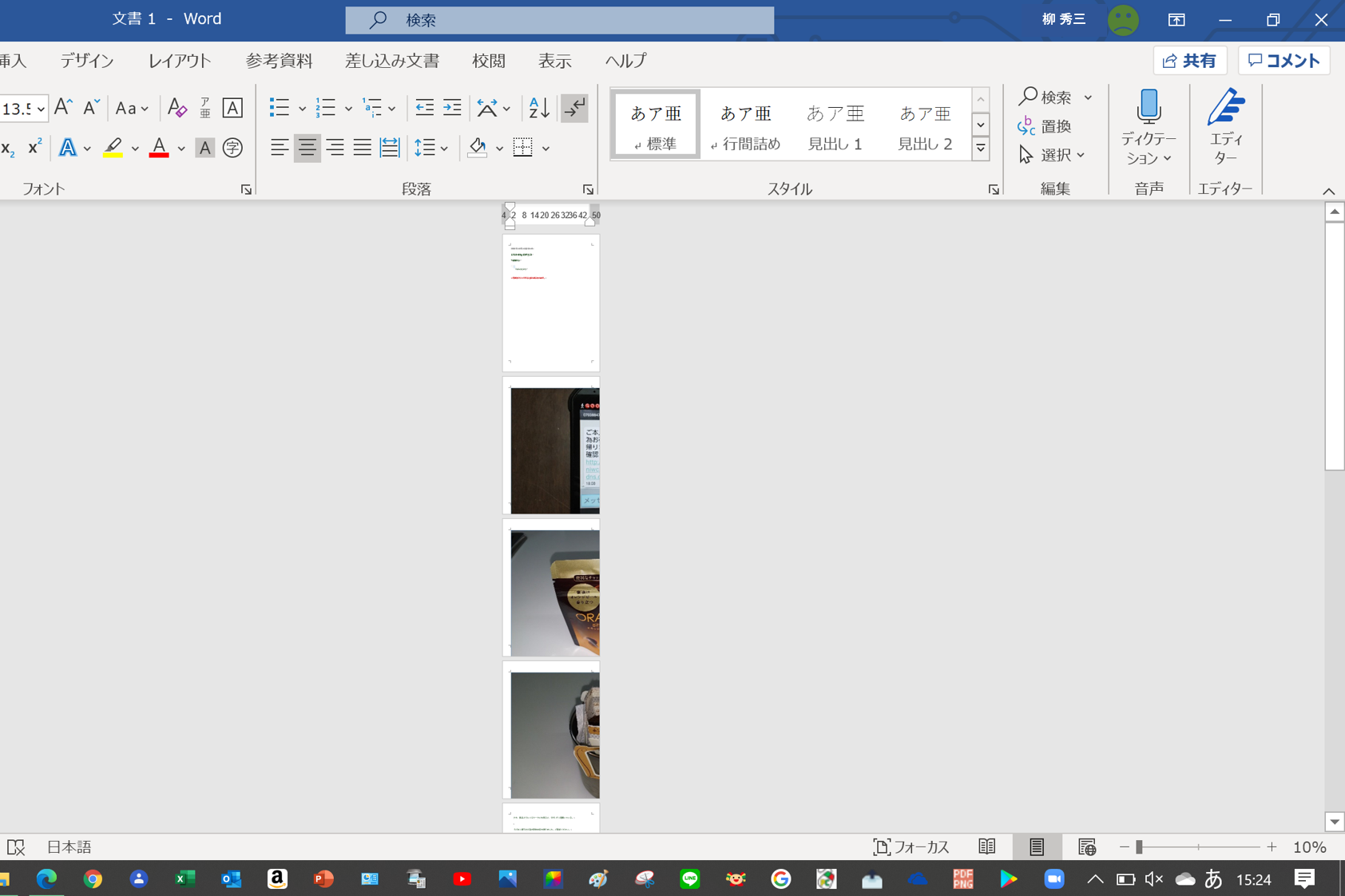Apply text effects with the blue A icon
Screen dimensions: 1345x896
click(68, 148)
